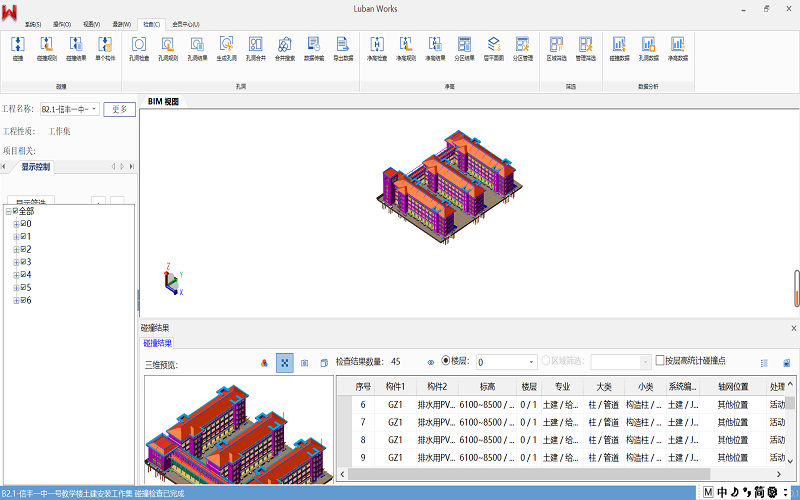Click the 区域筛选 region filter icon
Image resolution: width=800 pixels, height=500 pixels.
click(x=557, y=48)
